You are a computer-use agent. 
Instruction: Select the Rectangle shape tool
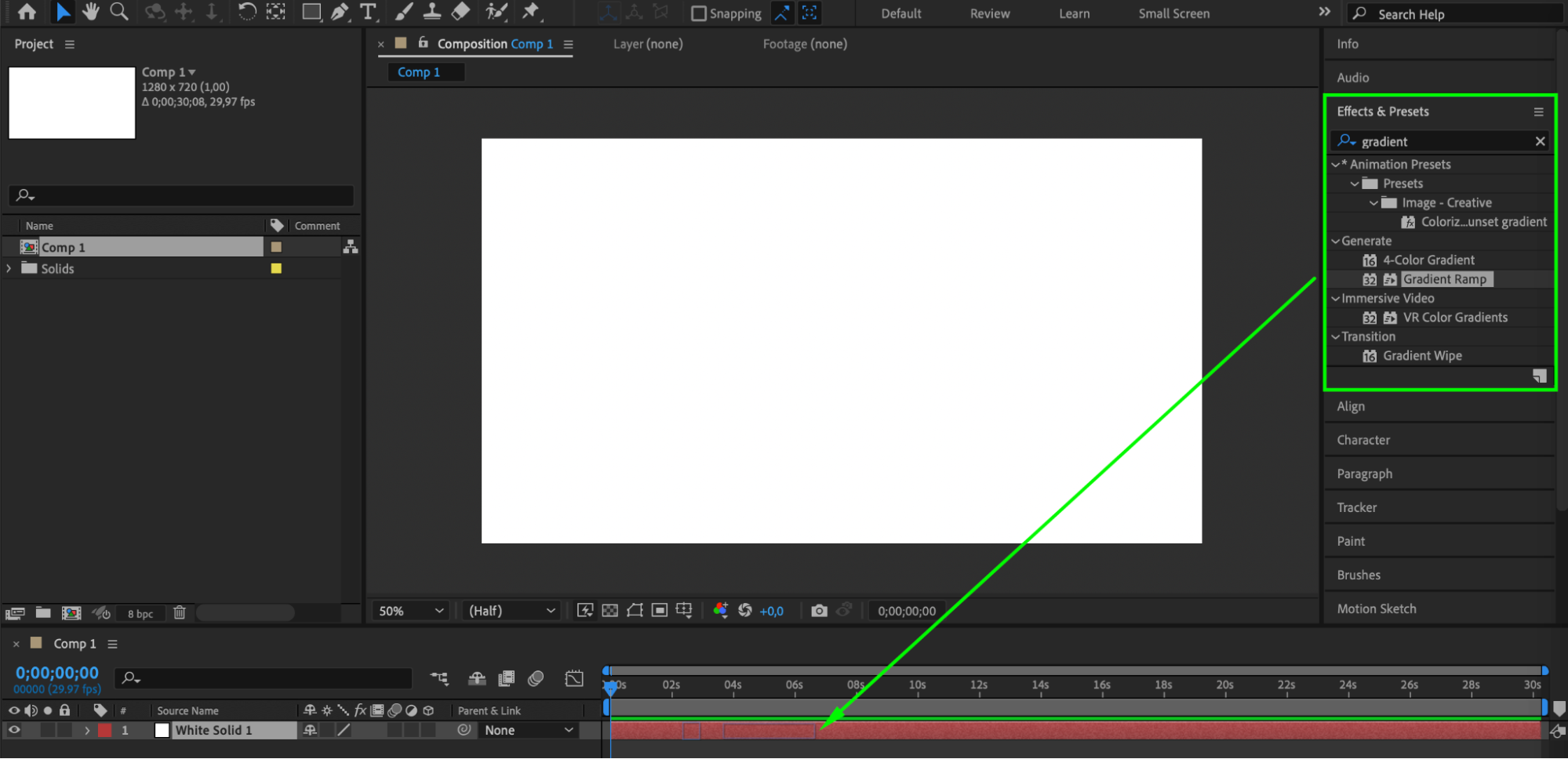click(x=311, y=12)
